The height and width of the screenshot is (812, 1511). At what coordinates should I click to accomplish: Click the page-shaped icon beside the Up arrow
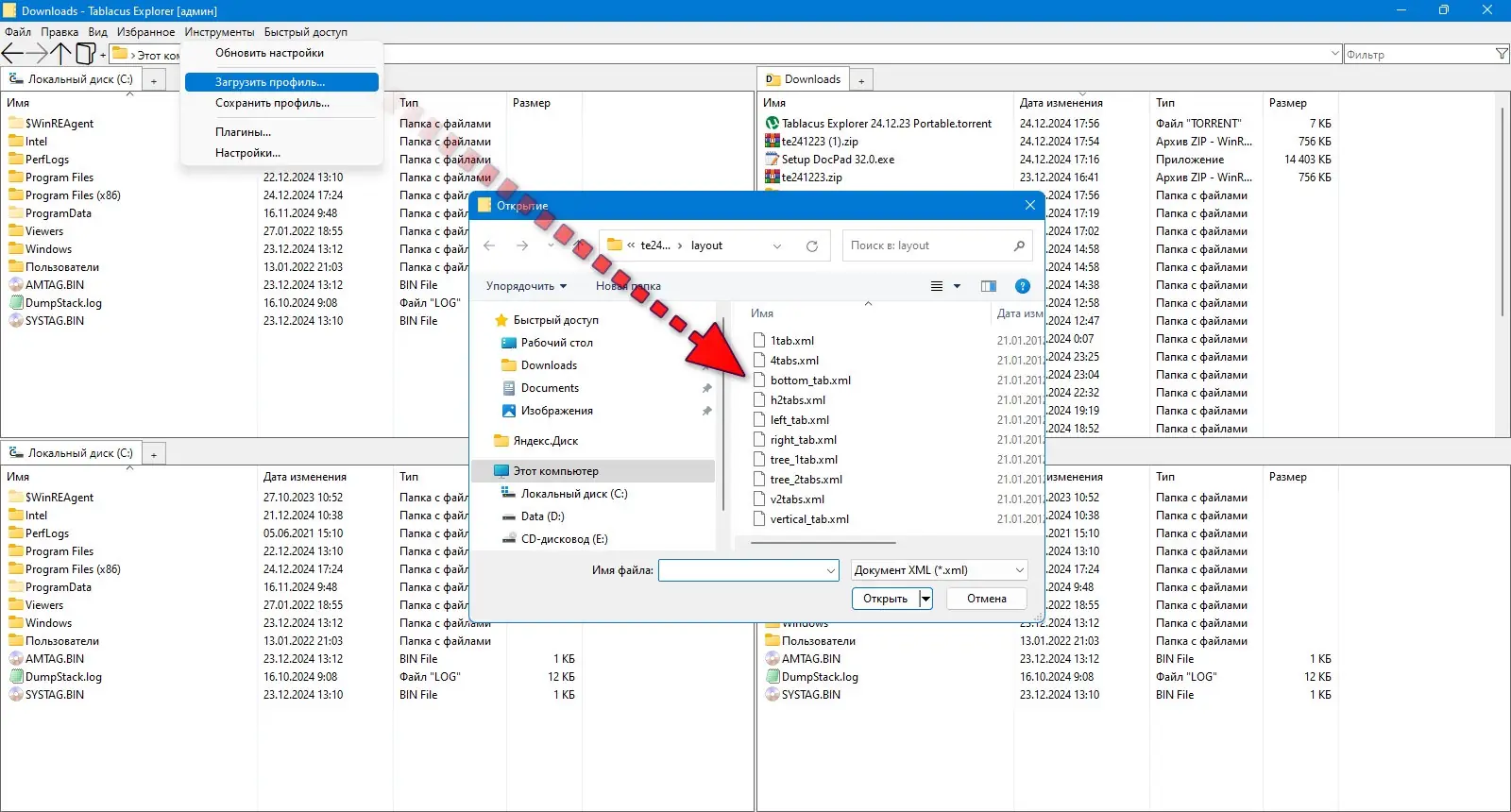click(x=85, y=54)
